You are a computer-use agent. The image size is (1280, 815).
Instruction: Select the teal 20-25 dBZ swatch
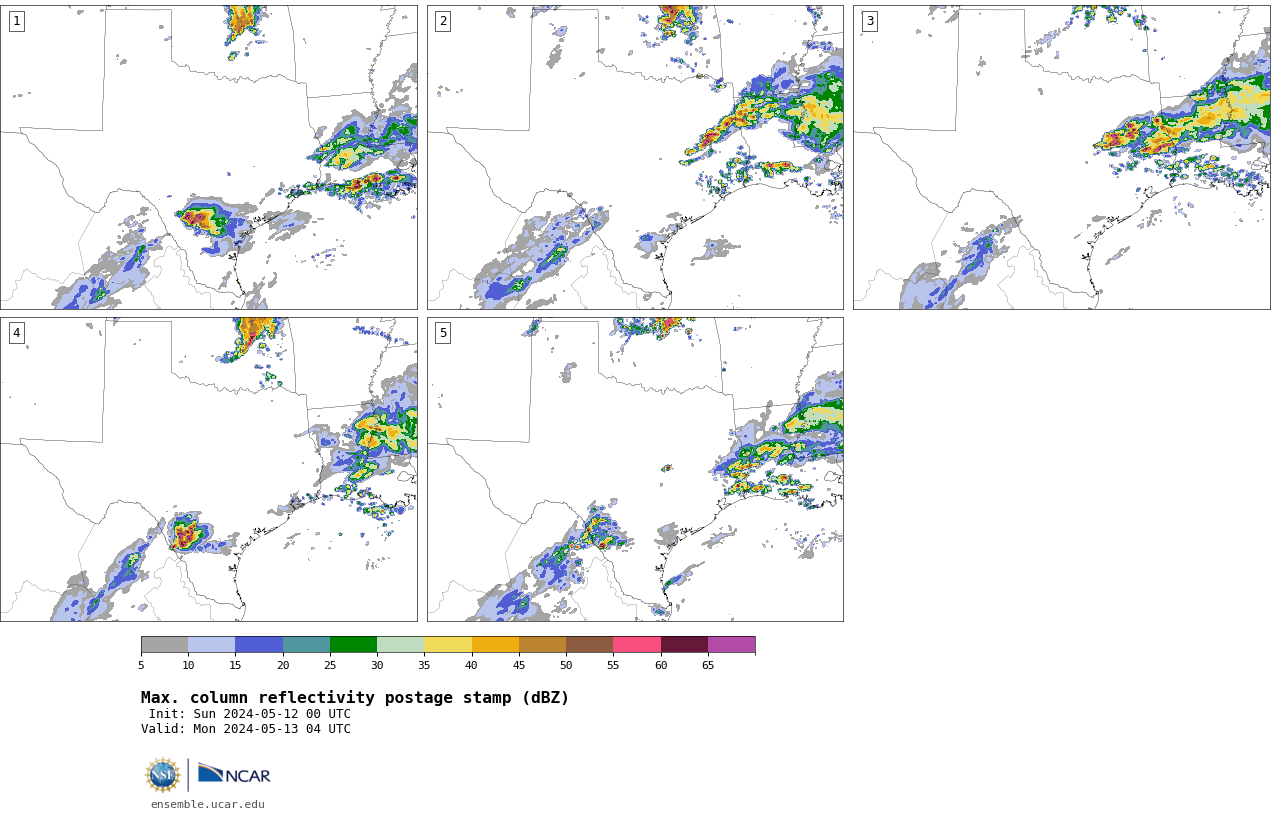pos(306,644)
